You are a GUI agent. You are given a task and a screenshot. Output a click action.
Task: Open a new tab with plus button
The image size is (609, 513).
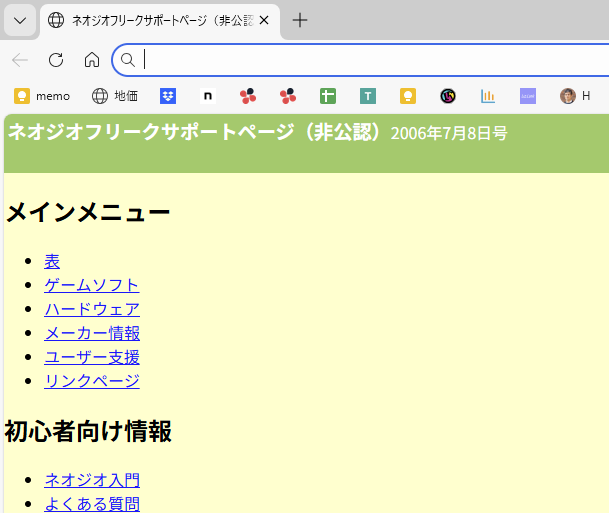pyautogui.click(x=300, y=20)
